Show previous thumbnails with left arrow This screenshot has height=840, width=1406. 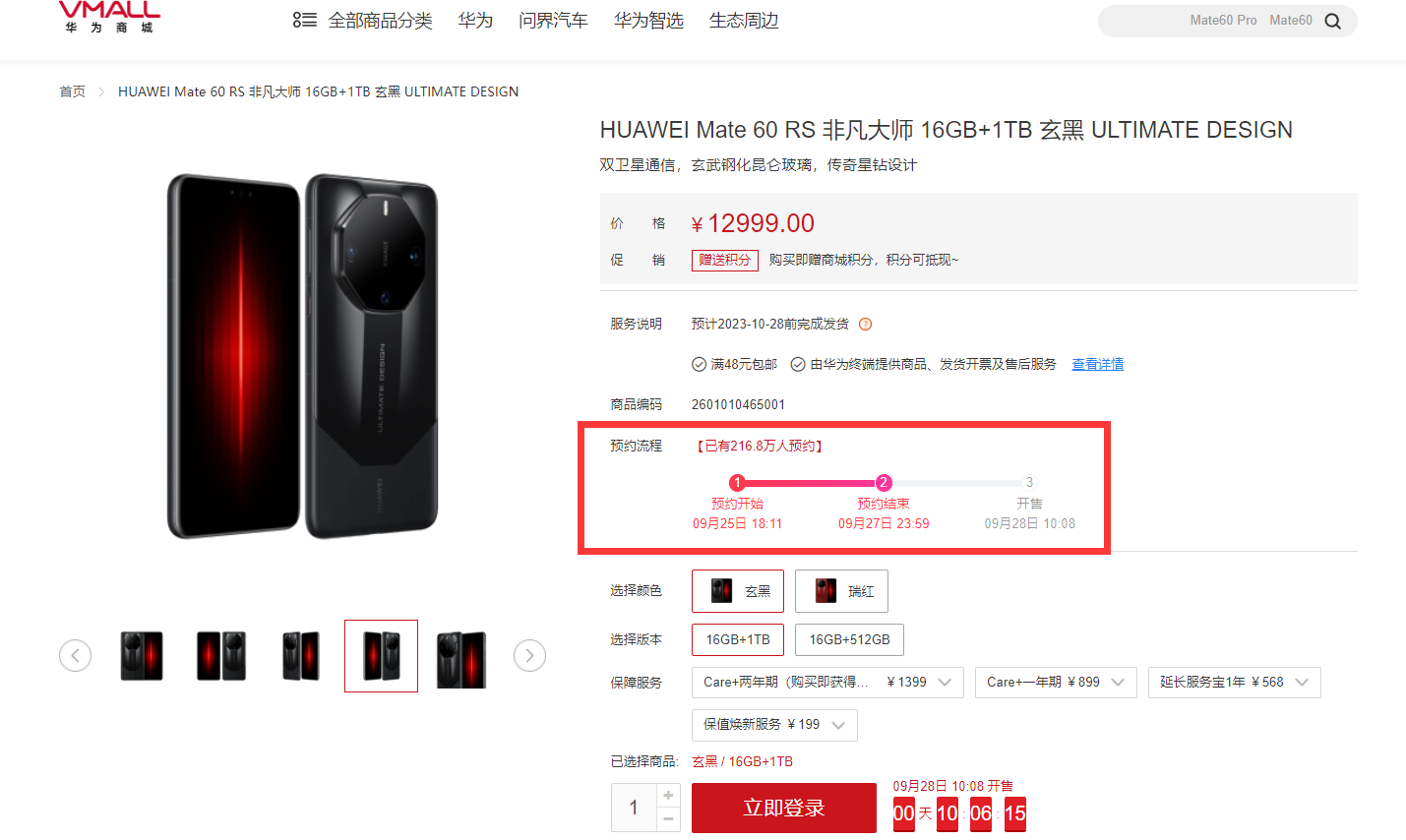(x=75, y=655)
